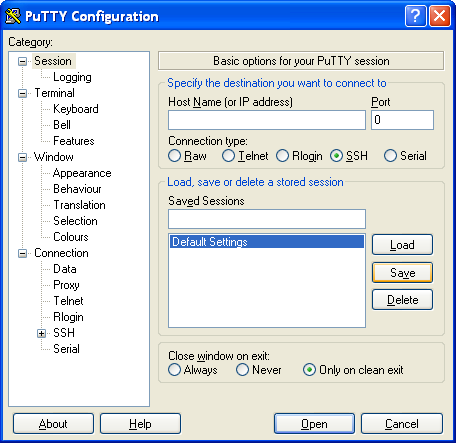Viewport: 456px width, 443px height.
Task: Open the Translation settings category
Action: click(79, 205)
